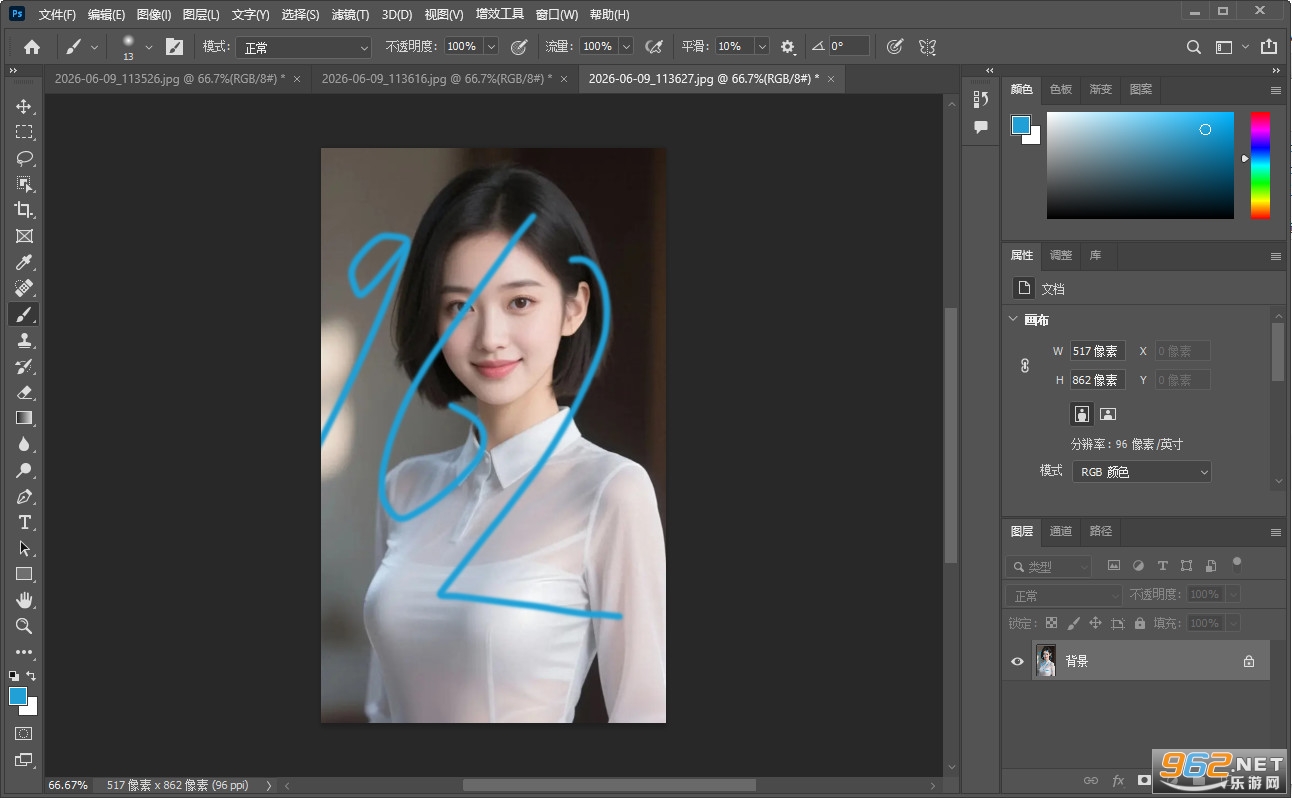1292x799 pixels.
Task: Open the brush preset picker arrow
Action: 149,46
